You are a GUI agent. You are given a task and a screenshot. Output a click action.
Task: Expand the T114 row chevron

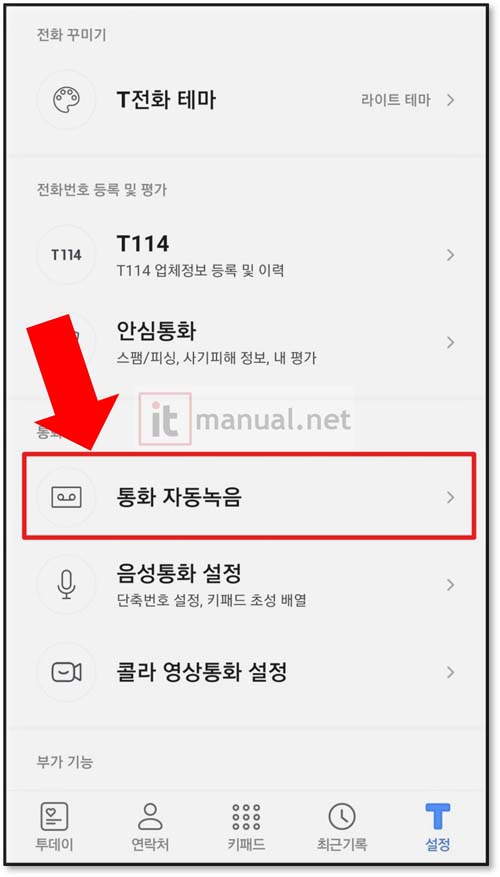450,255
